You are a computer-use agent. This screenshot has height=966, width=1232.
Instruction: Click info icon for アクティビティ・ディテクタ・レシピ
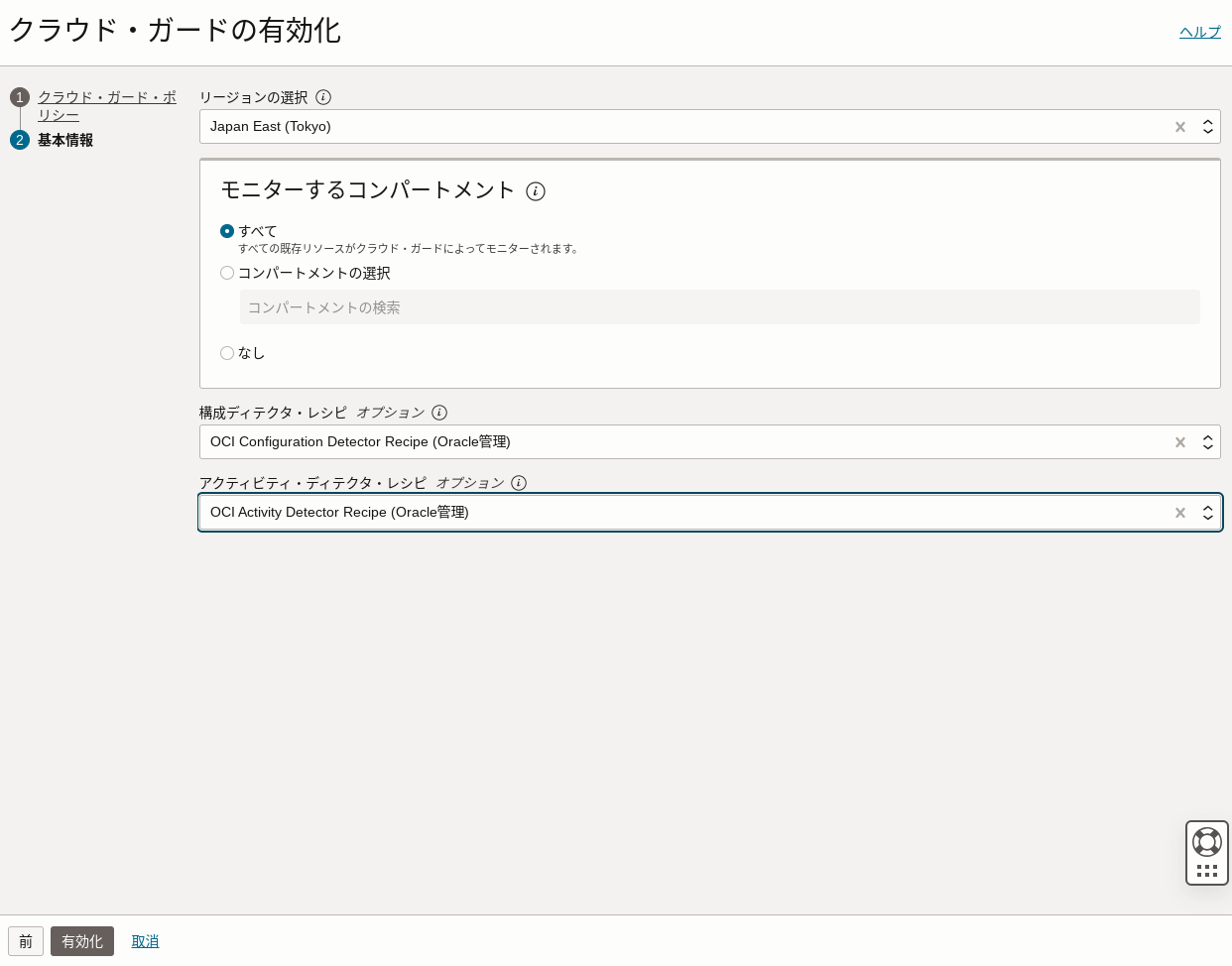tap(519, 483)
